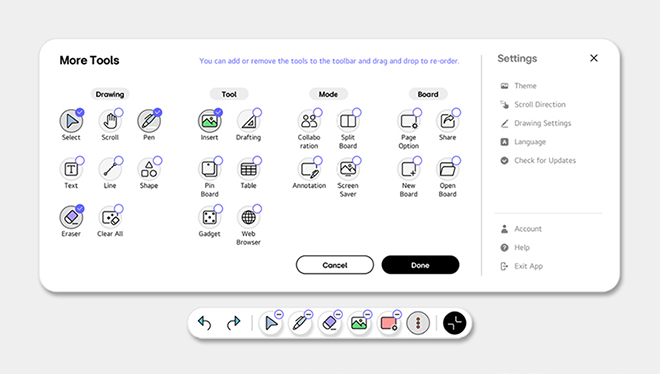Uncheck the Select tool checkmark badge
Viewport: 660px width, 374px height.
click(80, 112)
